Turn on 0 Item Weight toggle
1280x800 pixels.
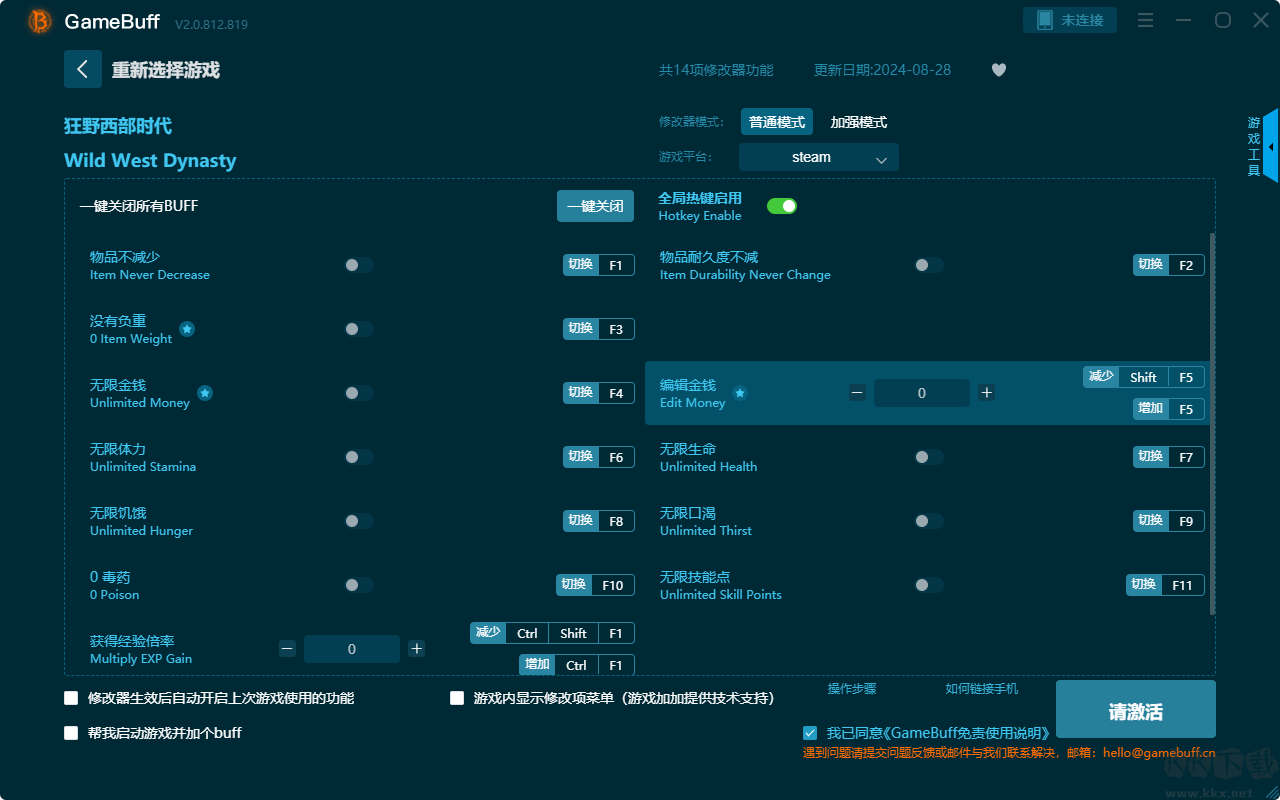359,329
